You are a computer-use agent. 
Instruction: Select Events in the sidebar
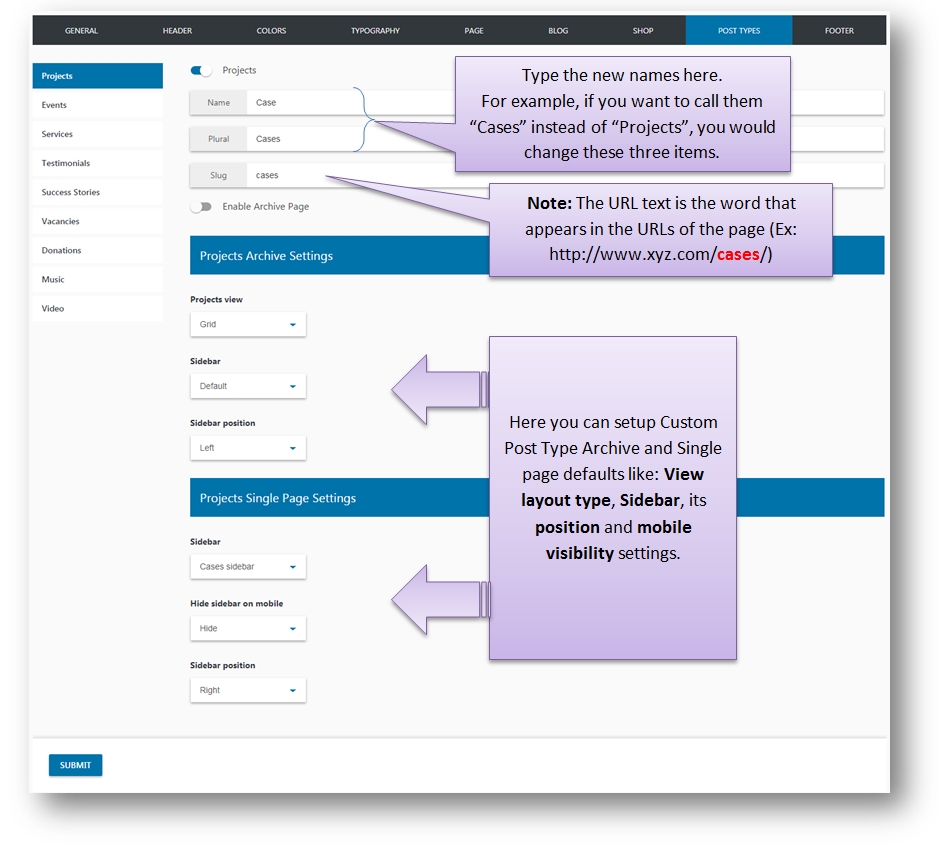tap(97, 105)
